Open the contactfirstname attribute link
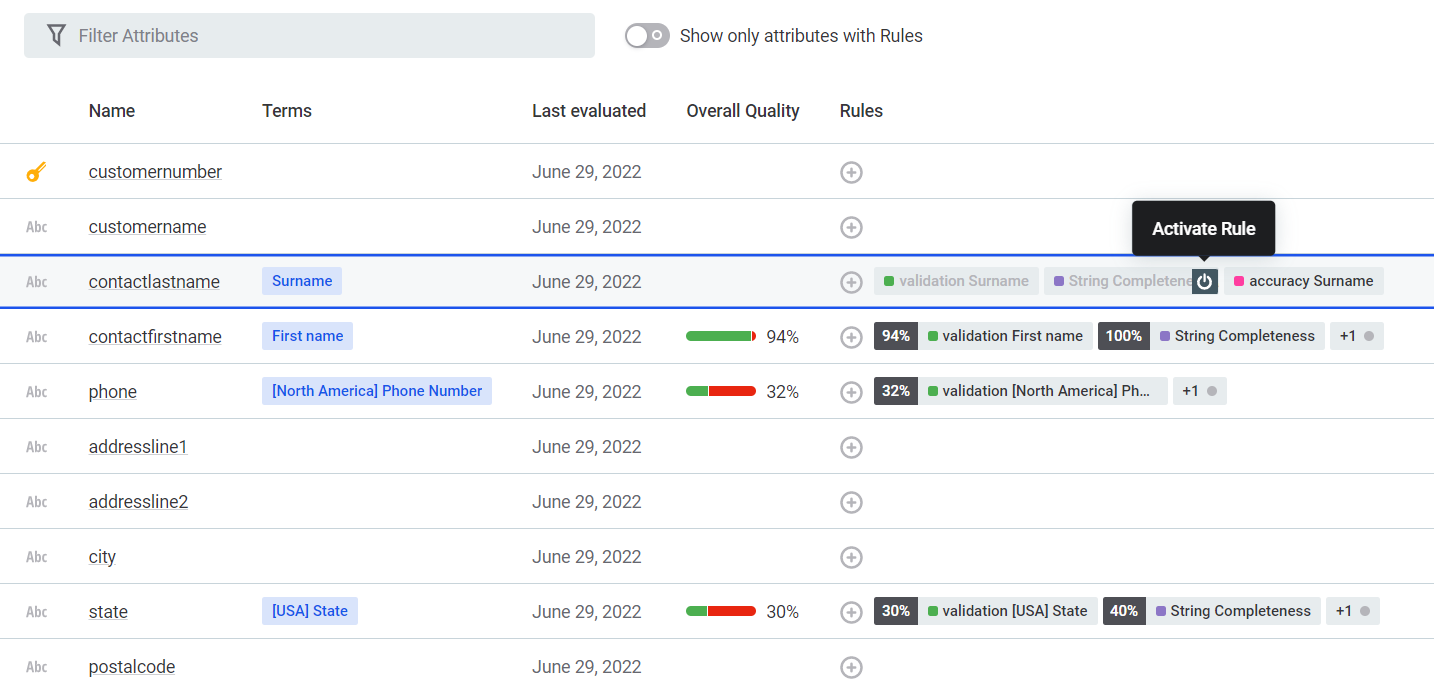The image size is (1434, 685). [155, 337]
